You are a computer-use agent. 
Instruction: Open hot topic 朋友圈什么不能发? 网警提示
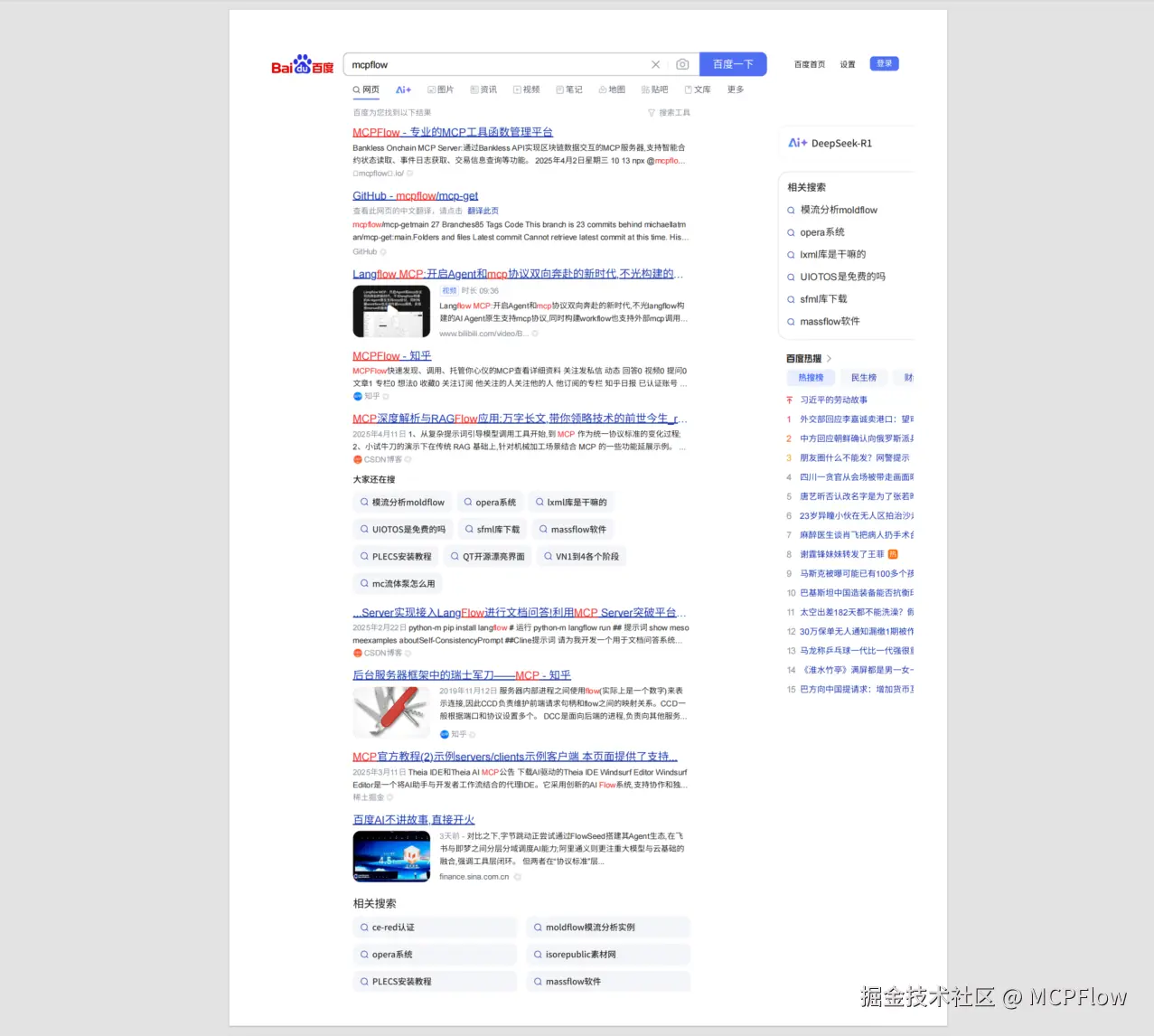[x=855, y=457]
